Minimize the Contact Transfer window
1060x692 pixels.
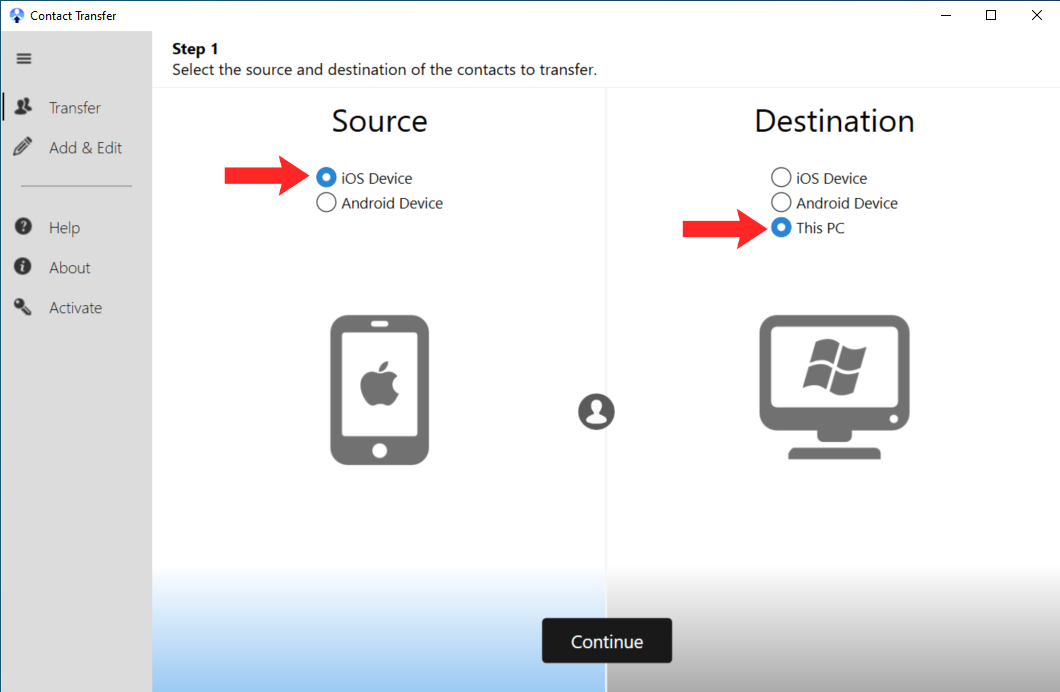click(946, 15)
